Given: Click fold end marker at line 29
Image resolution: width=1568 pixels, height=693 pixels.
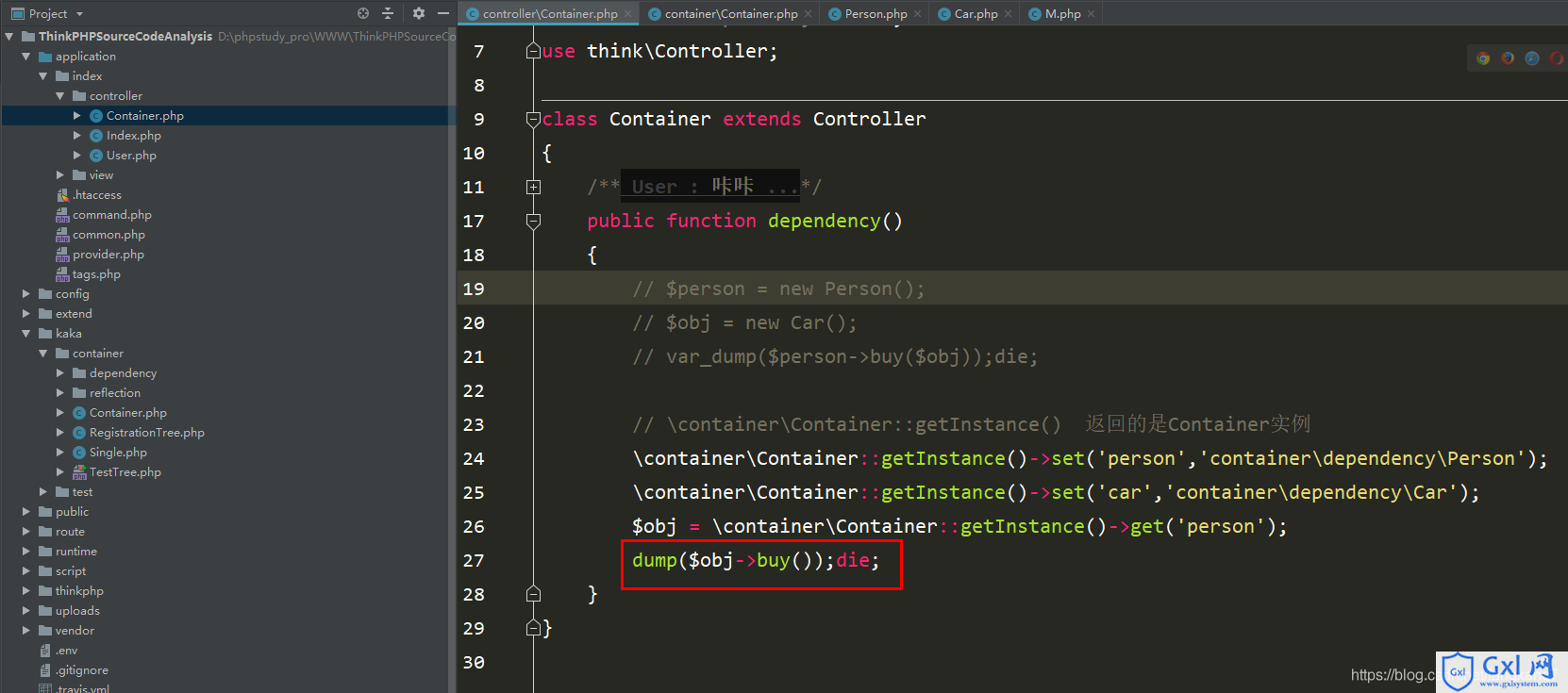Looking at the screenshot, I should [533, 628].
